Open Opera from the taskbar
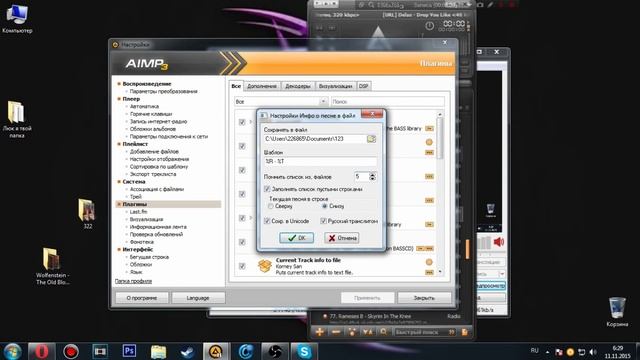The height and width of the screenshot is (360, 640). [41, 351]
